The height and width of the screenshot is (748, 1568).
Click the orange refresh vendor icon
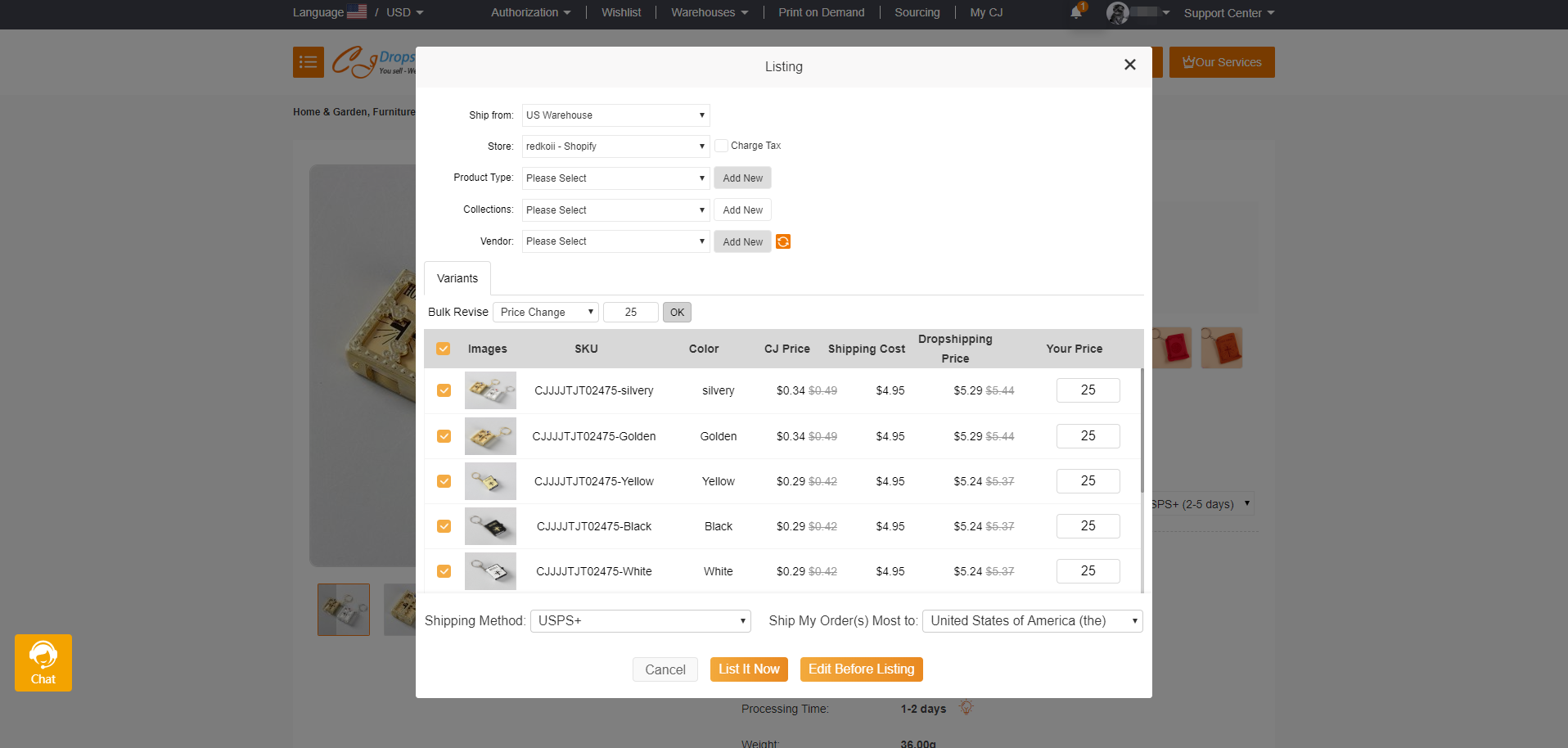click(783, 241)
